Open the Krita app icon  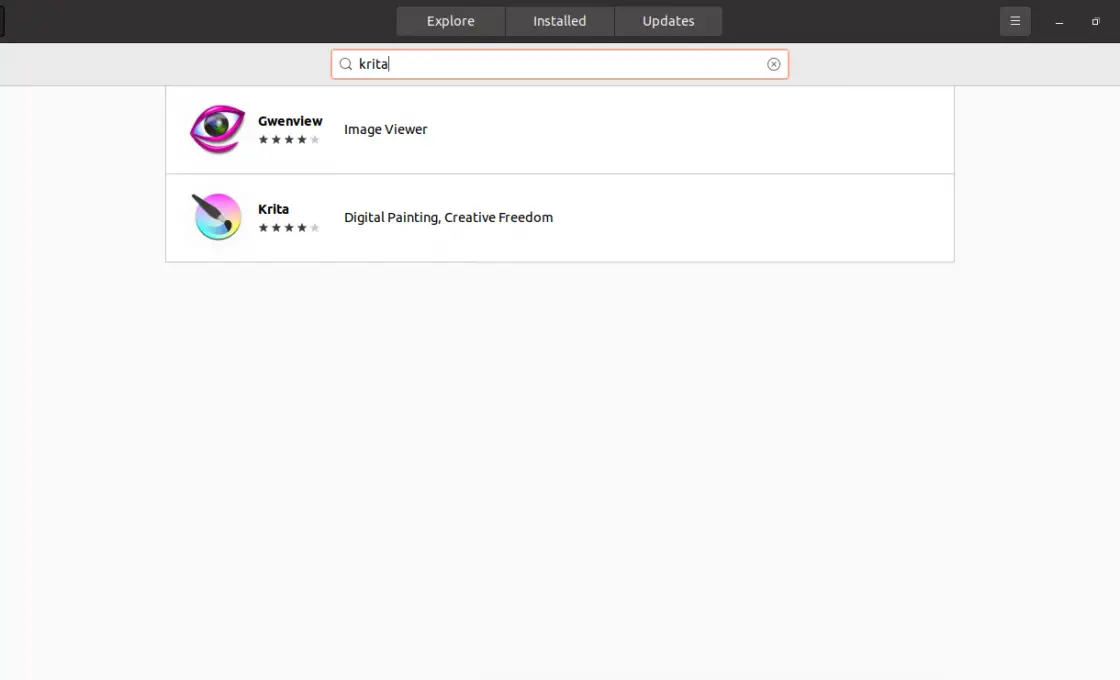(217, 217)
